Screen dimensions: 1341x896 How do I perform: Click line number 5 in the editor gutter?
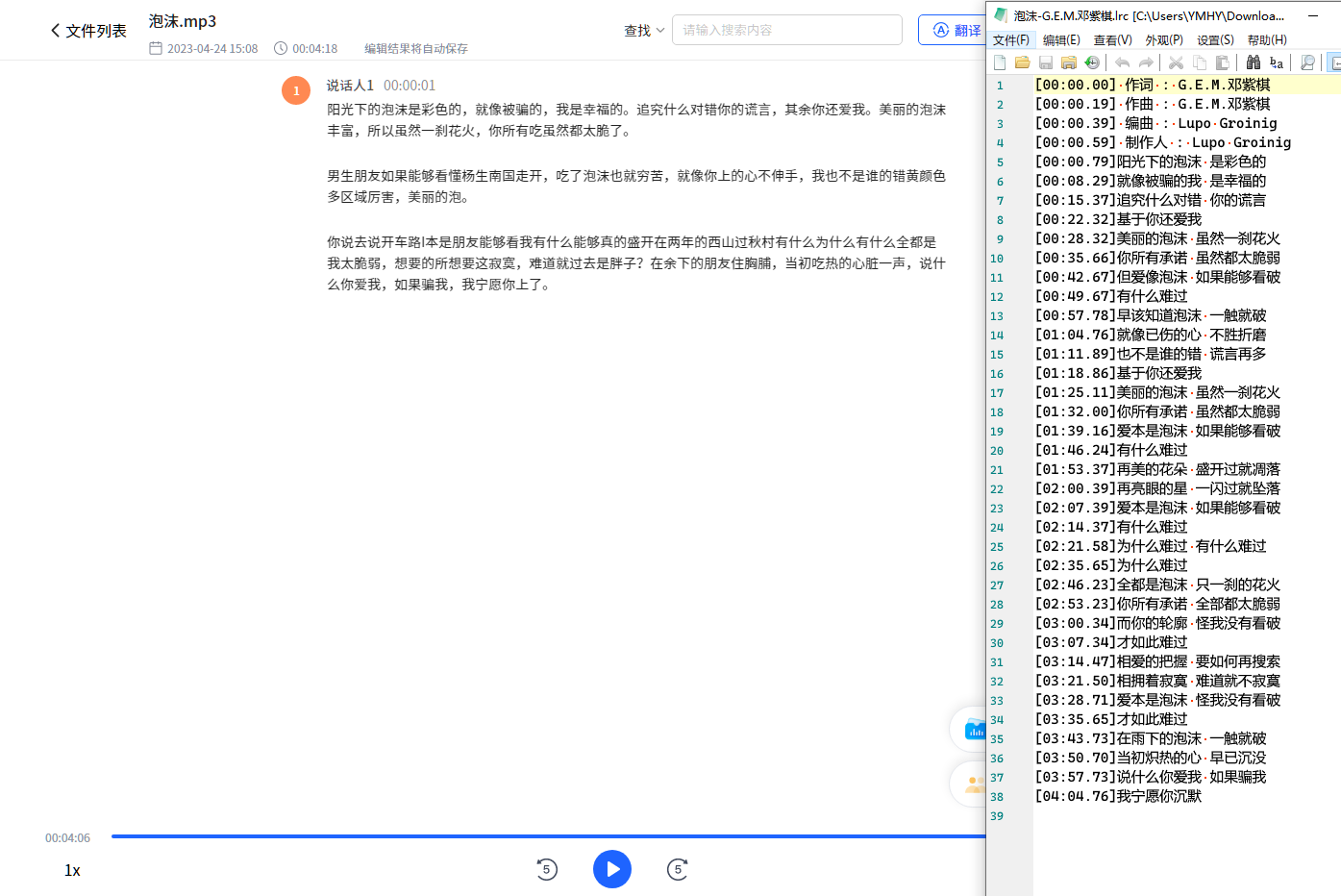tap(1000, 162)
